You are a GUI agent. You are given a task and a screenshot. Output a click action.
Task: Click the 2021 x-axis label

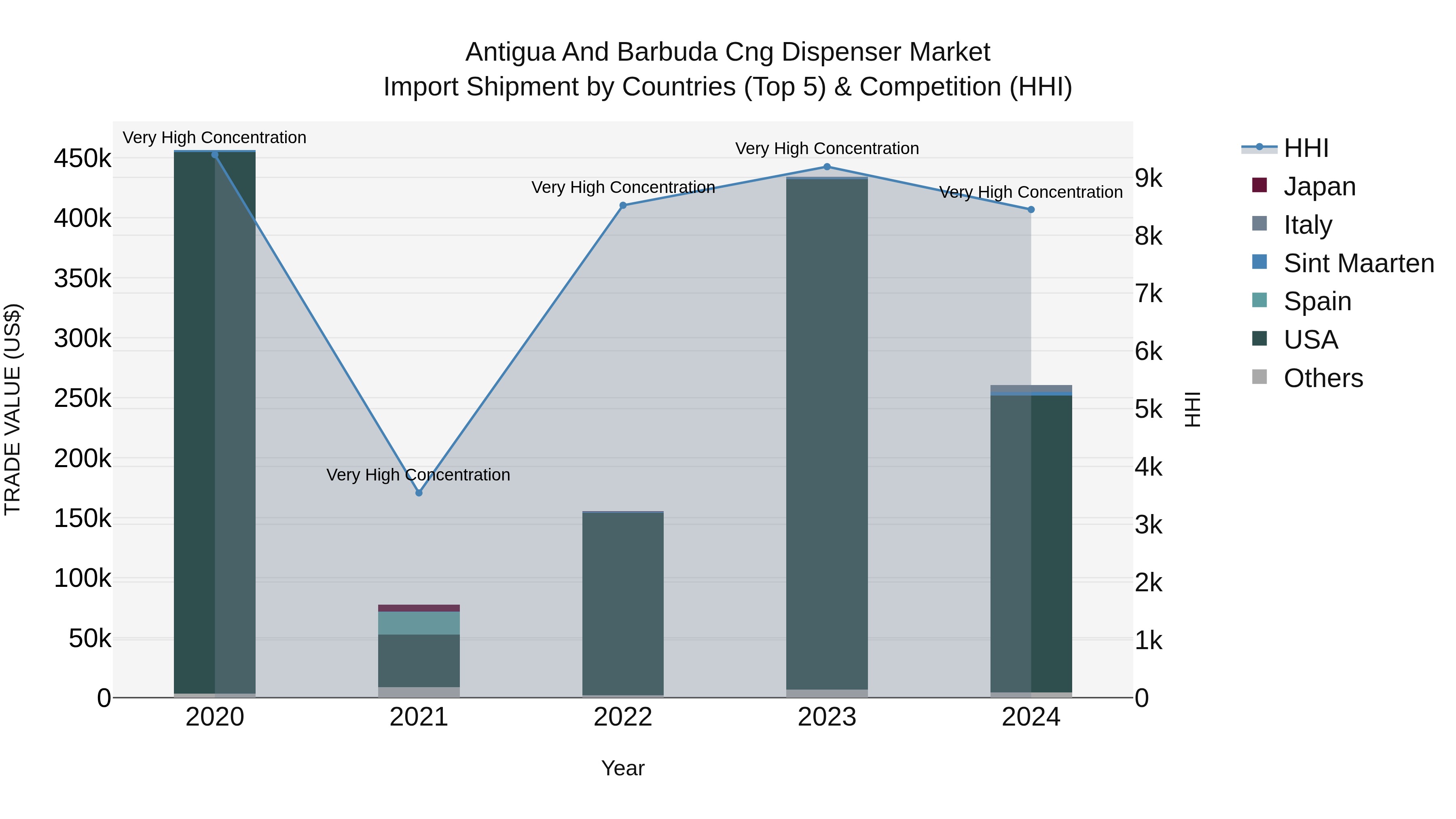(x=419, y=717)
